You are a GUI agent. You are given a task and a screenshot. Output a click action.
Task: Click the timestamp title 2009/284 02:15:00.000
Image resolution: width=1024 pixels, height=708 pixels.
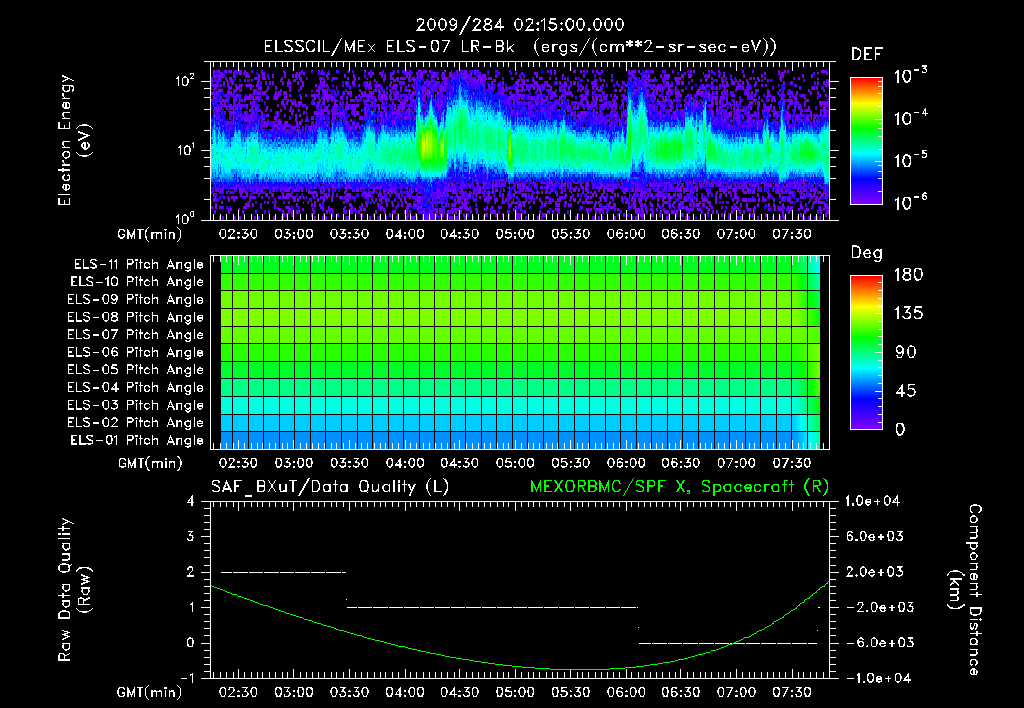520,25
